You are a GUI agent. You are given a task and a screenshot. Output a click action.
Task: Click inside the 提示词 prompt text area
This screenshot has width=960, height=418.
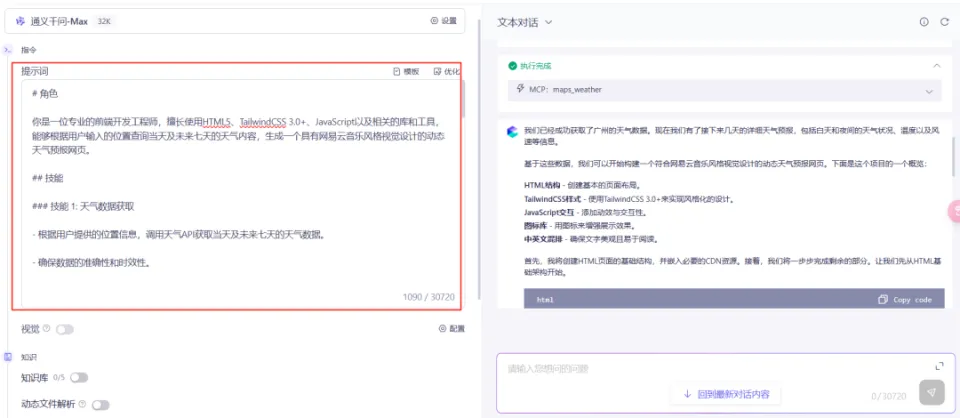click(242, 193)
